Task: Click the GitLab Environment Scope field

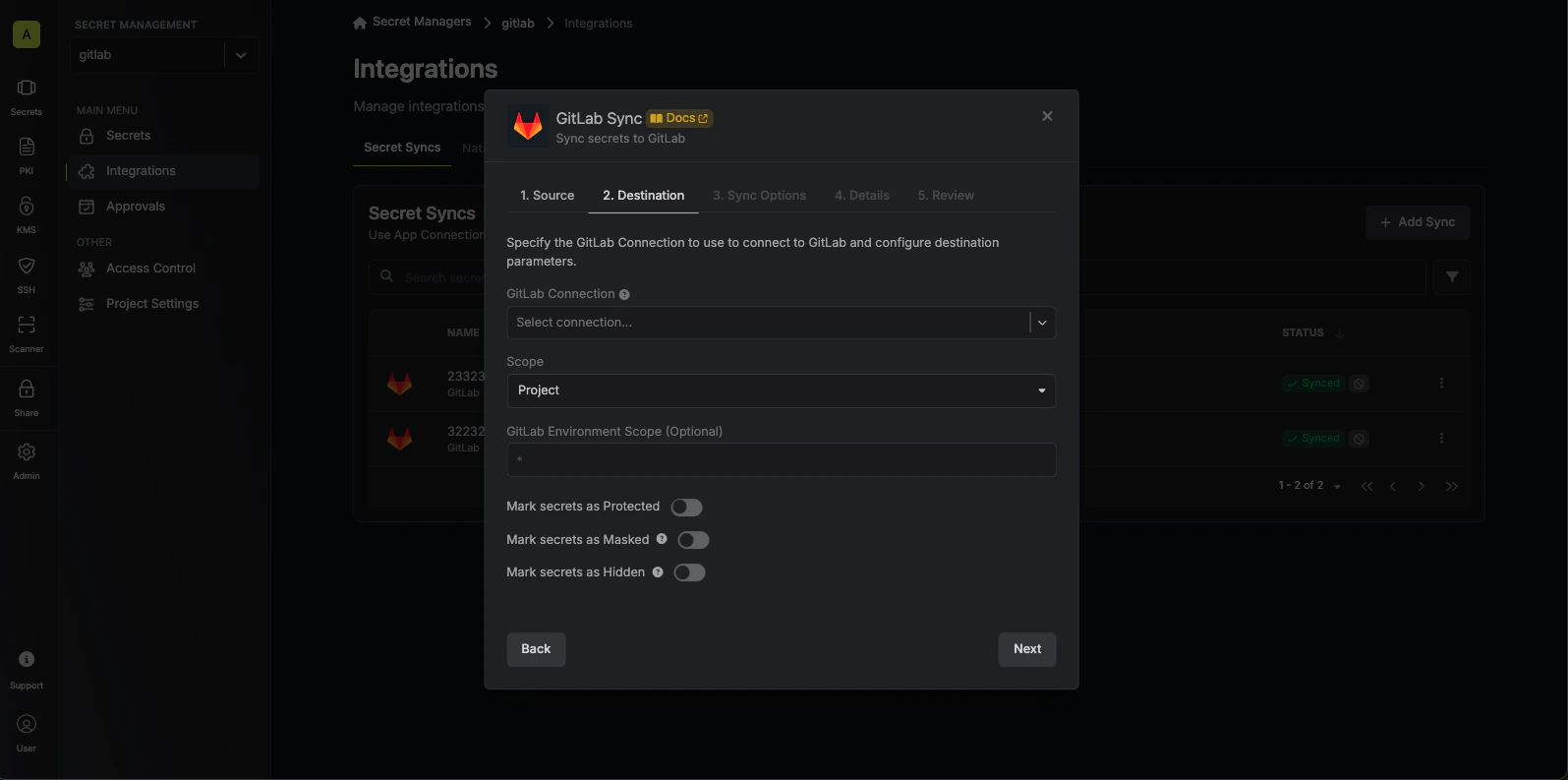Action: coord(782,459)
